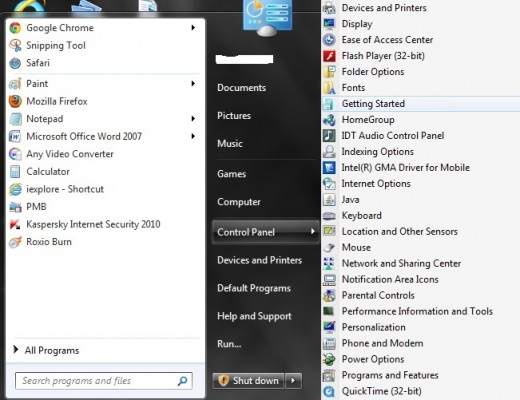The width and height of the screenshot is (520, 400).
Task: Open Documents from Start menu
Action: 242,88
